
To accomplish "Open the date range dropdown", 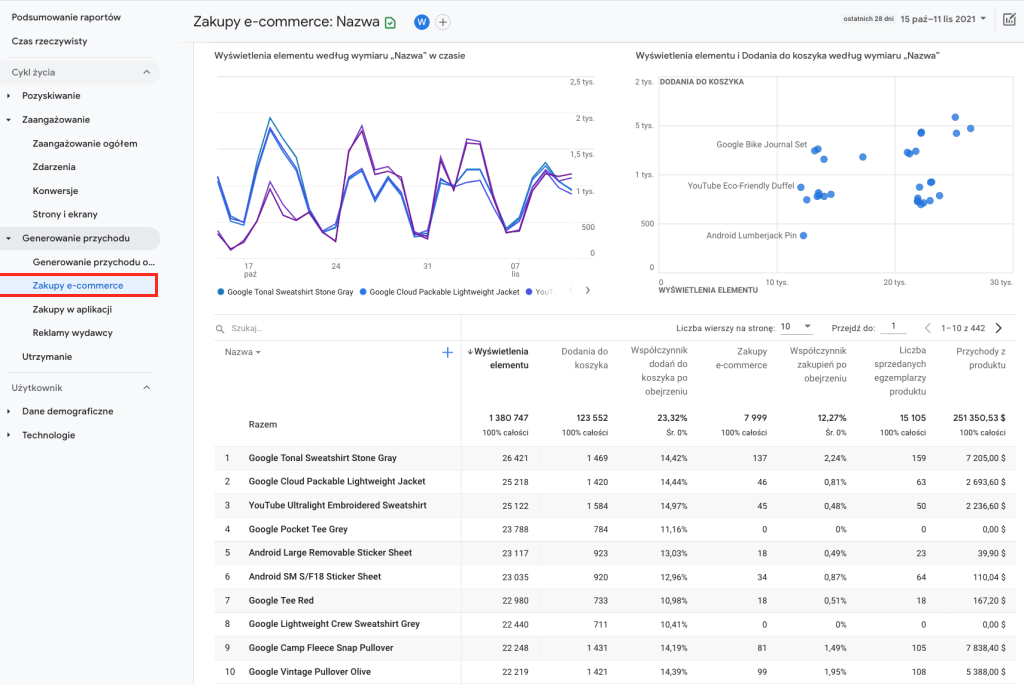I will (943, 19).
